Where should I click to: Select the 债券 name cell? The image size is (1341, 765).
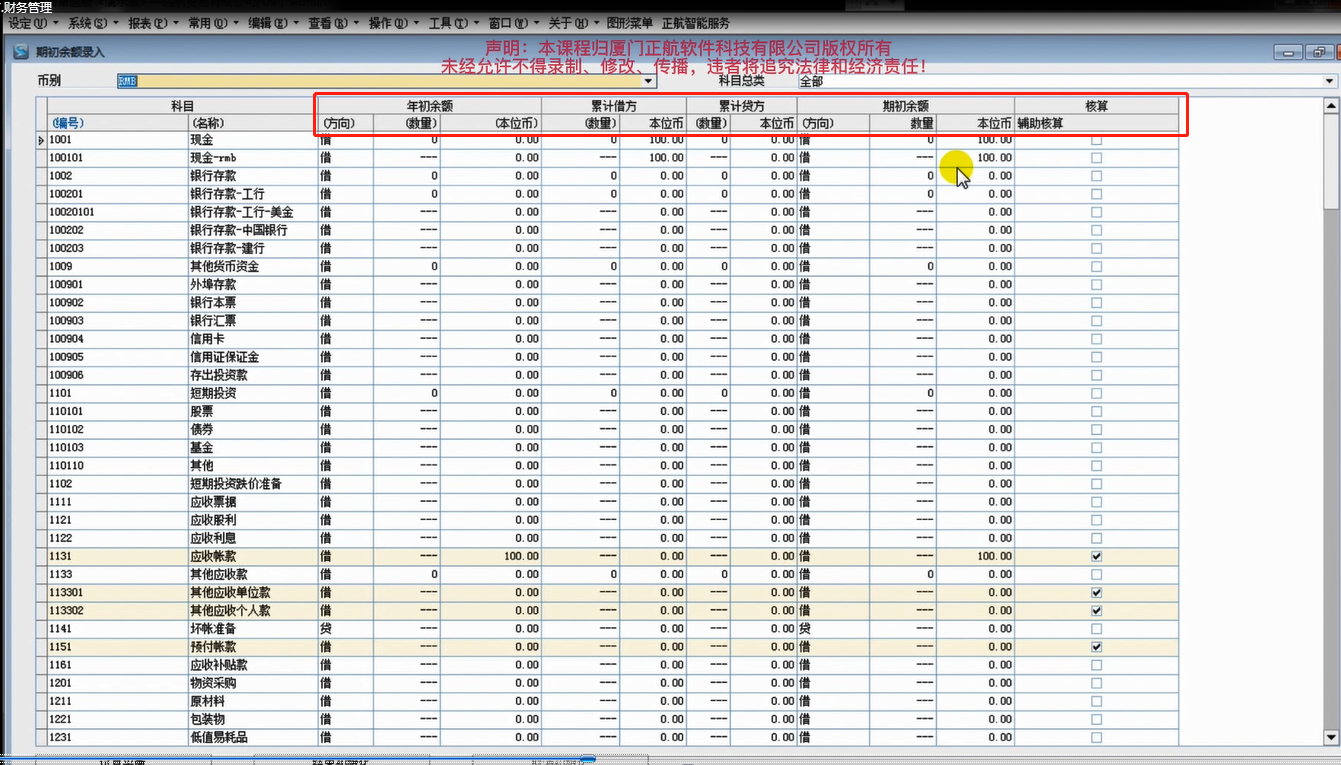[253, 429]
